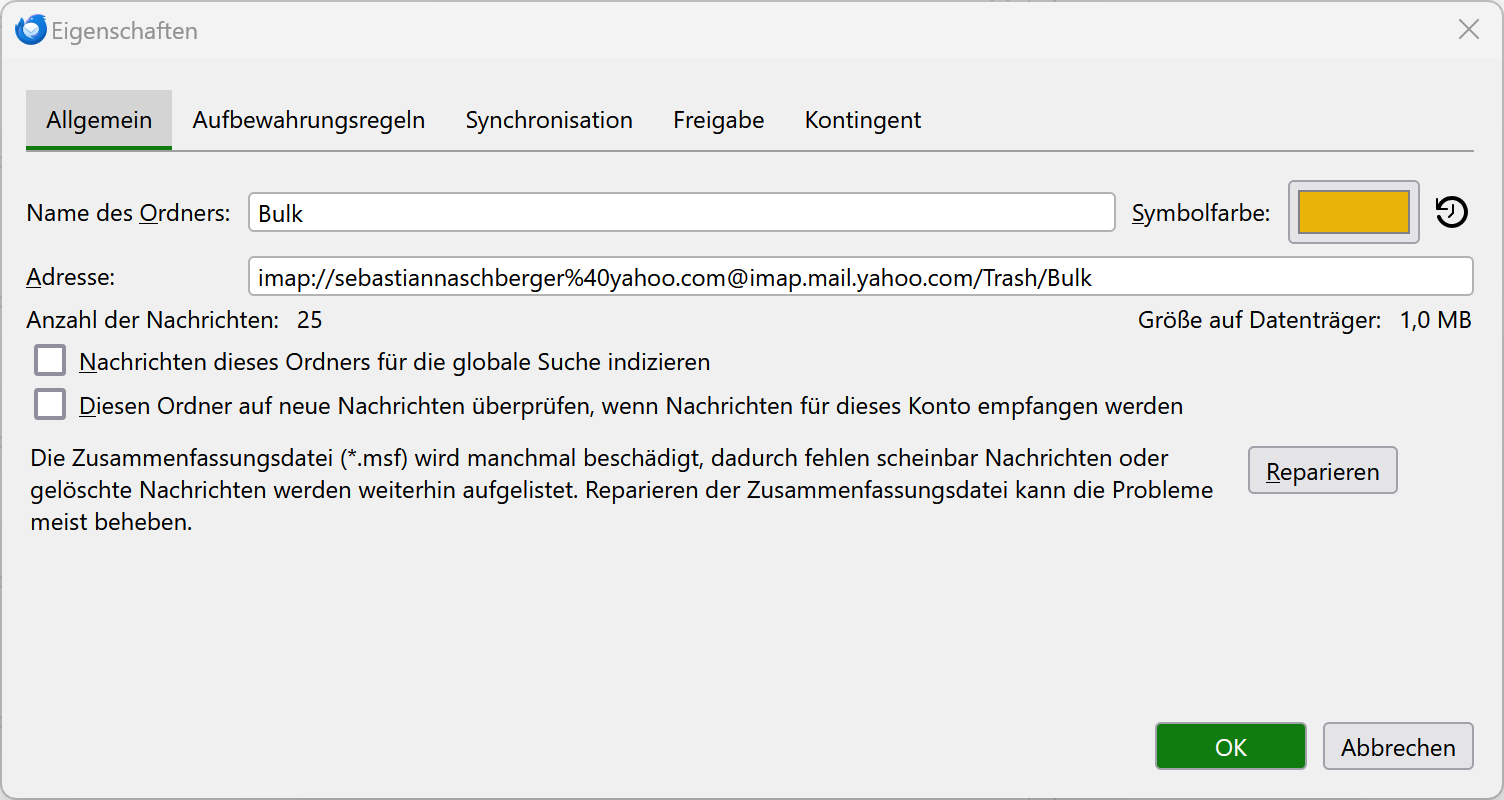This screenshot has height=800, width=1504.
Task: Open the Aufbewahrungsregeln tab
Action: [309, 120]
